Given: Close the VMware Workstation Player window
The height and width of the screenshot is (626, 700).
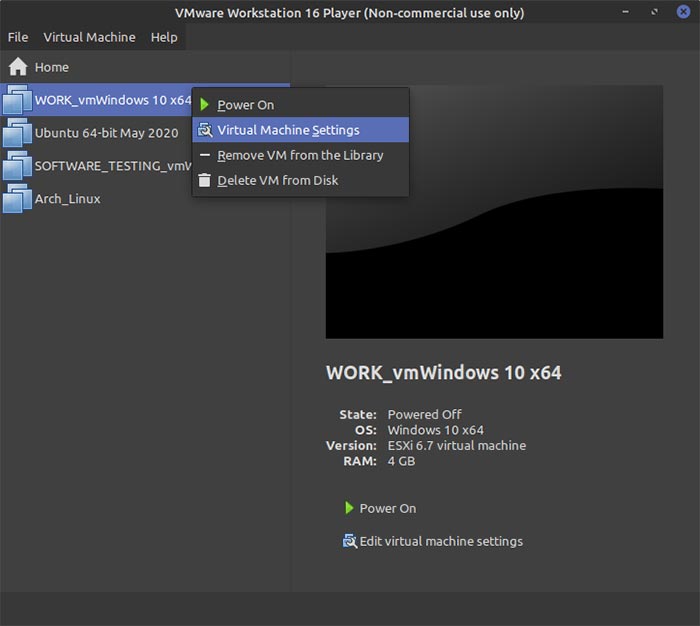Looking at the screenshot, I should tap(683, 12).
